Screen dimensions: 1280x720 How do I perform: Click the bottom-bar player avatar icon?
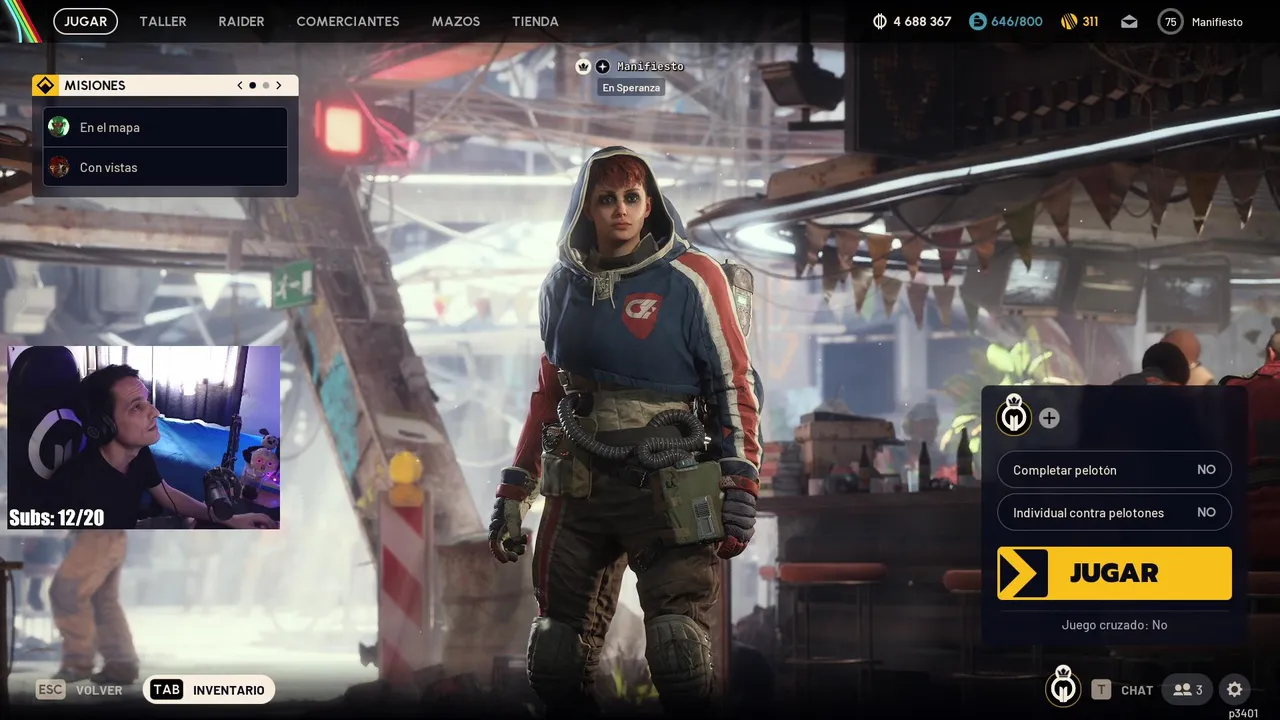click(x=1063, y=687)
